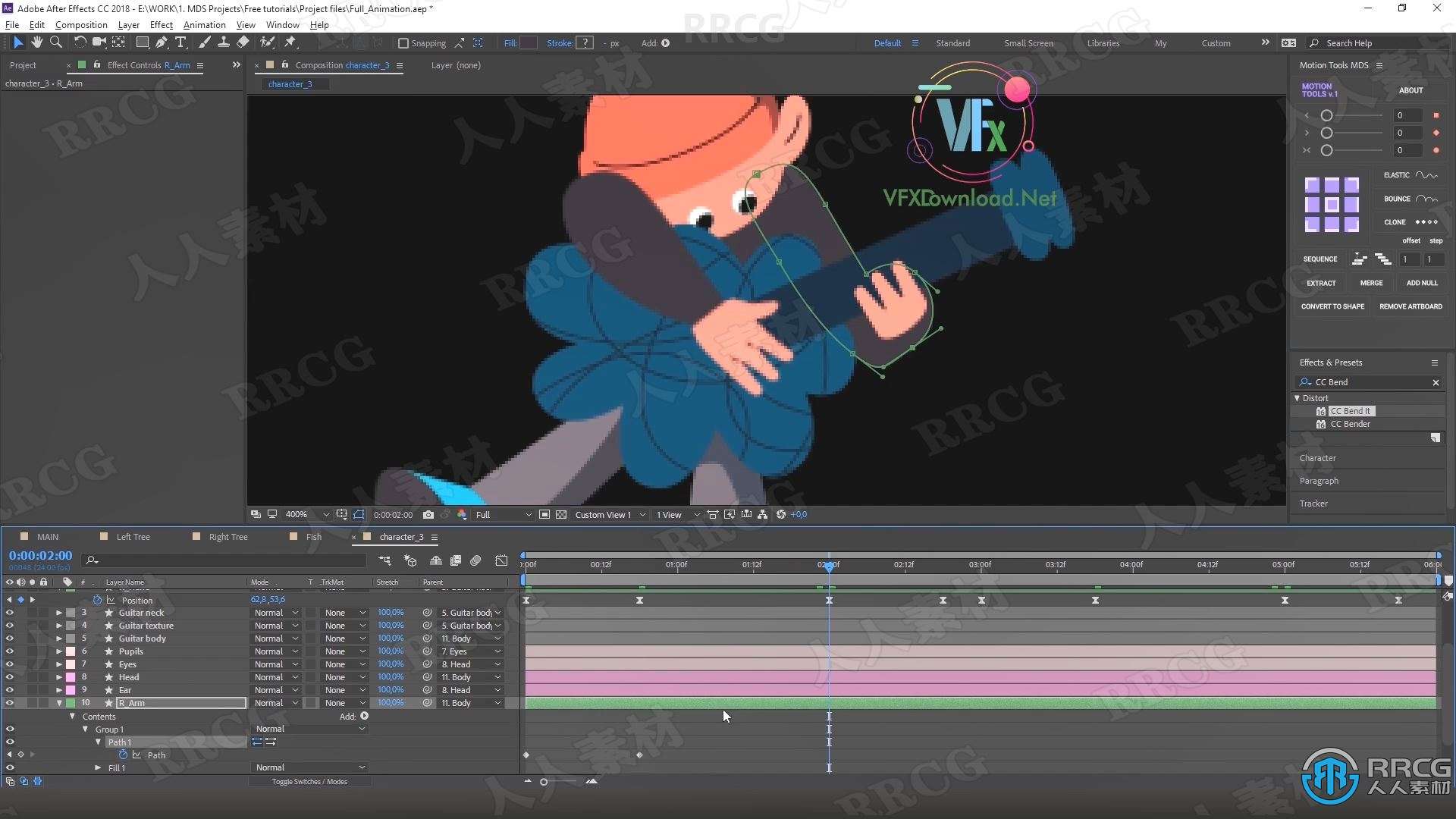
Task: Select the Shape tool icon
Action: (140, 42)
